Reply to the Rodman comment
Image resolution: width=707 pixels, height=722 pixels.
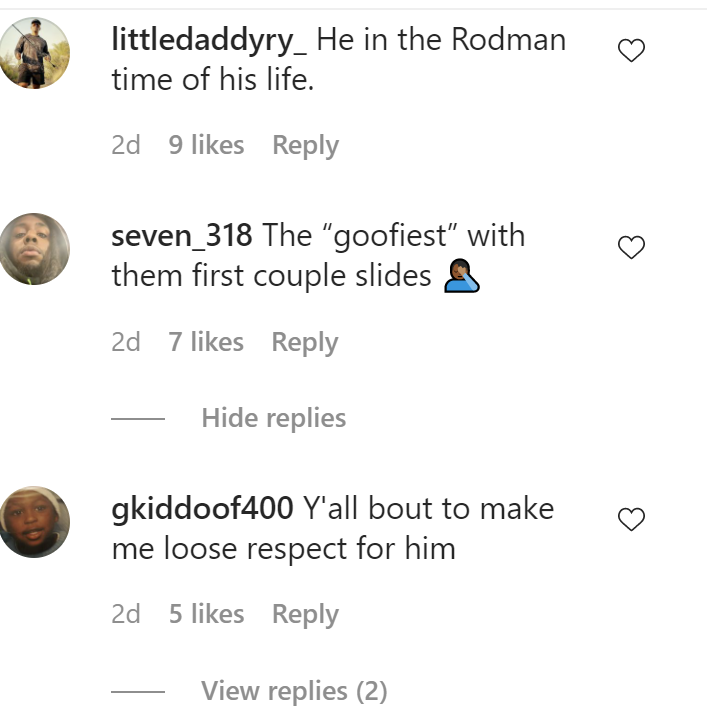coord(305,146)
